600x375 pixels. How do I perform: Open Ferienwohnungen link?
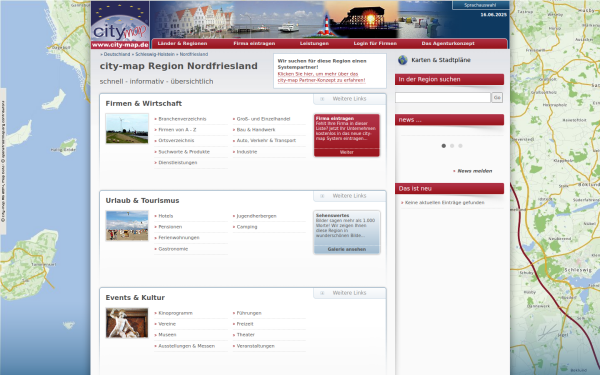tap(179, 238)
